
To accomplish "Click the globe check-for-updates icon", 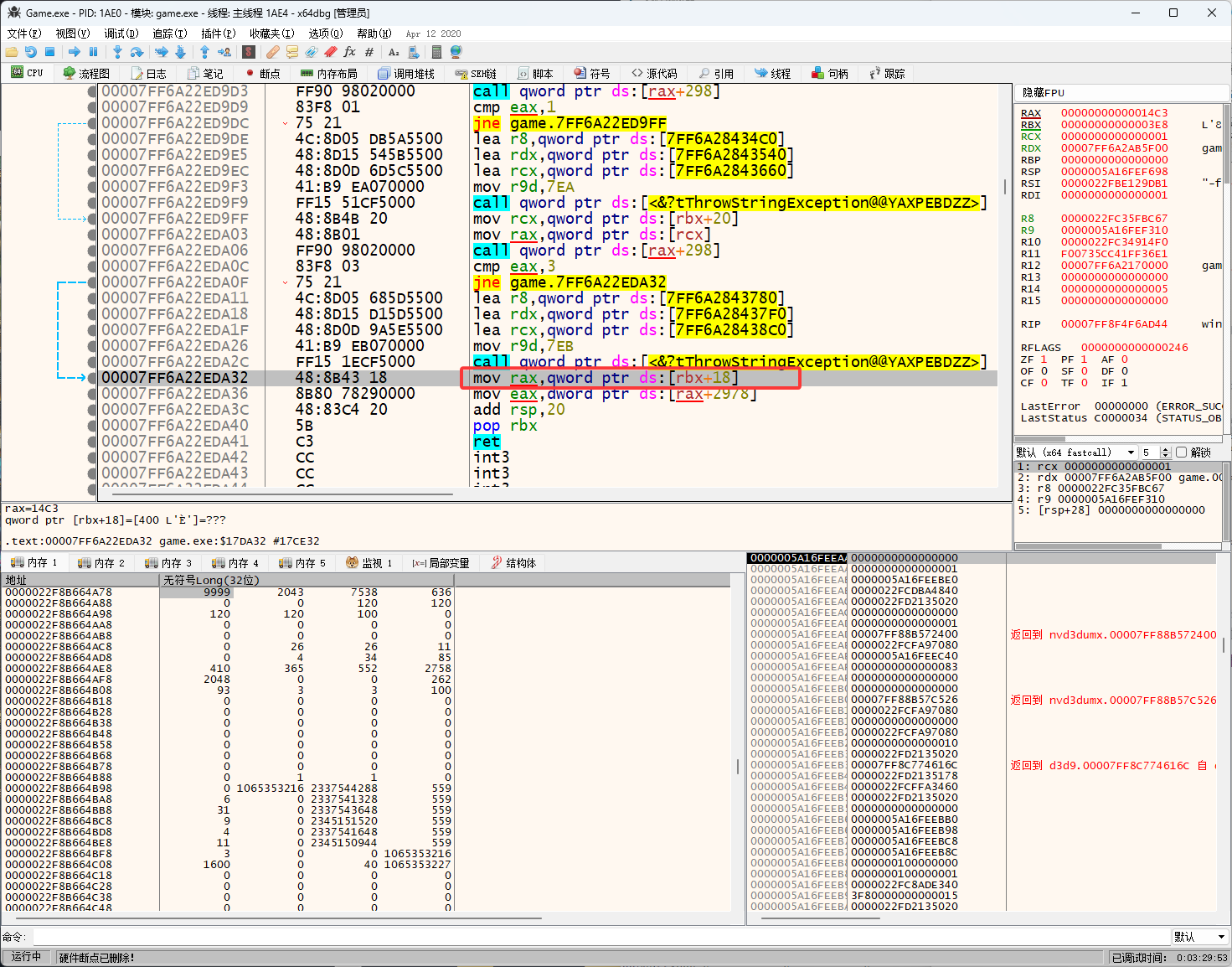I will click(456, 52).
